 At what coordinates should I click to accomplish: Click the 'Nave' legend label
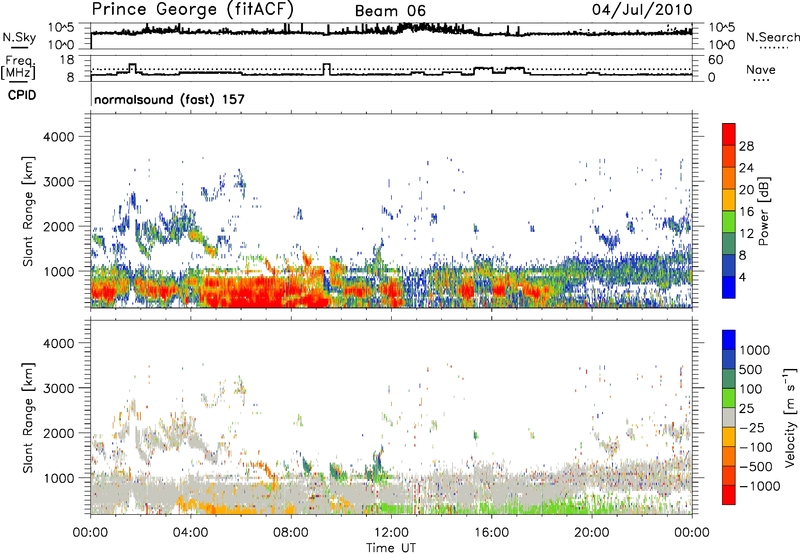[x=760, y=69]
